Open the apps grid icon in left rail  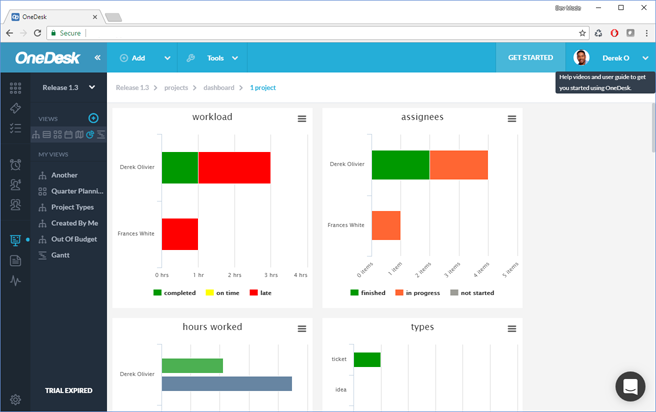pyautogui.click(x=15, y=88)
